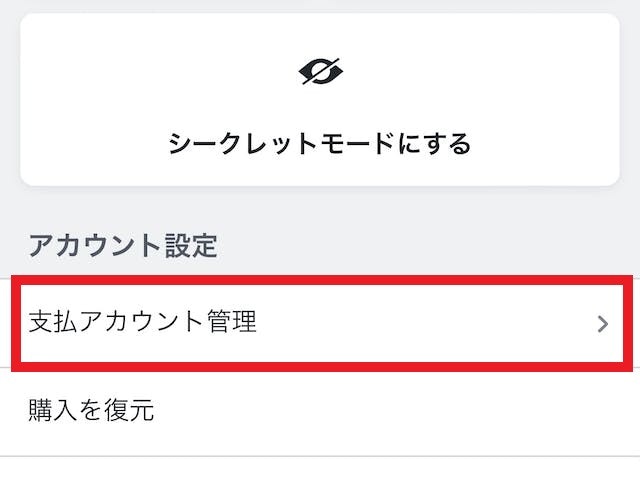
Task: Open the payment account row's disclosure chevron
Action: coord(602,323)
